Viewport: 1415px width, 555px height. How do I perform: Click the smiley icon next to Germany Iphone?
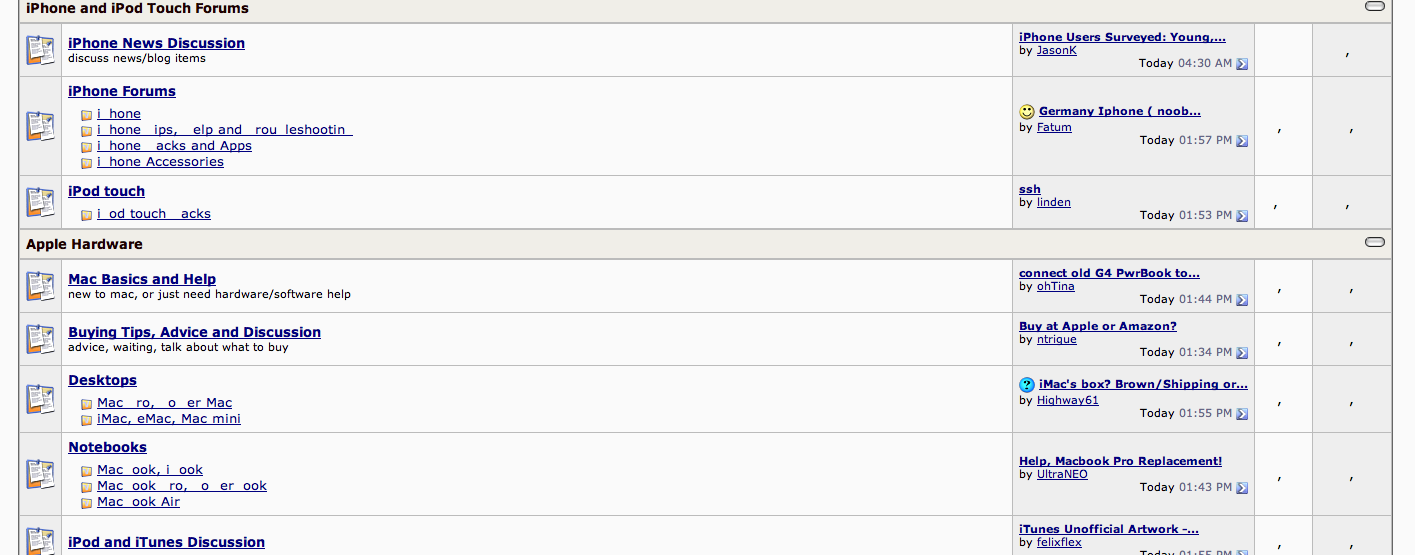point(1027,112)
